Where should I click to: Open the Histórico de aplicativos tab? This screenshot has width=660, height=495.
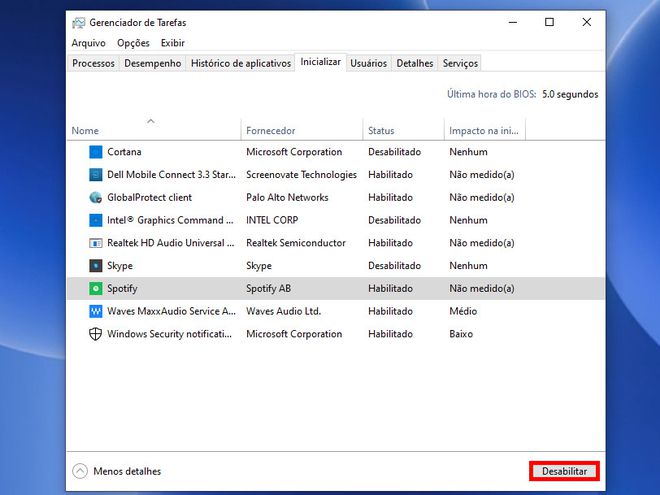[241, 63]
